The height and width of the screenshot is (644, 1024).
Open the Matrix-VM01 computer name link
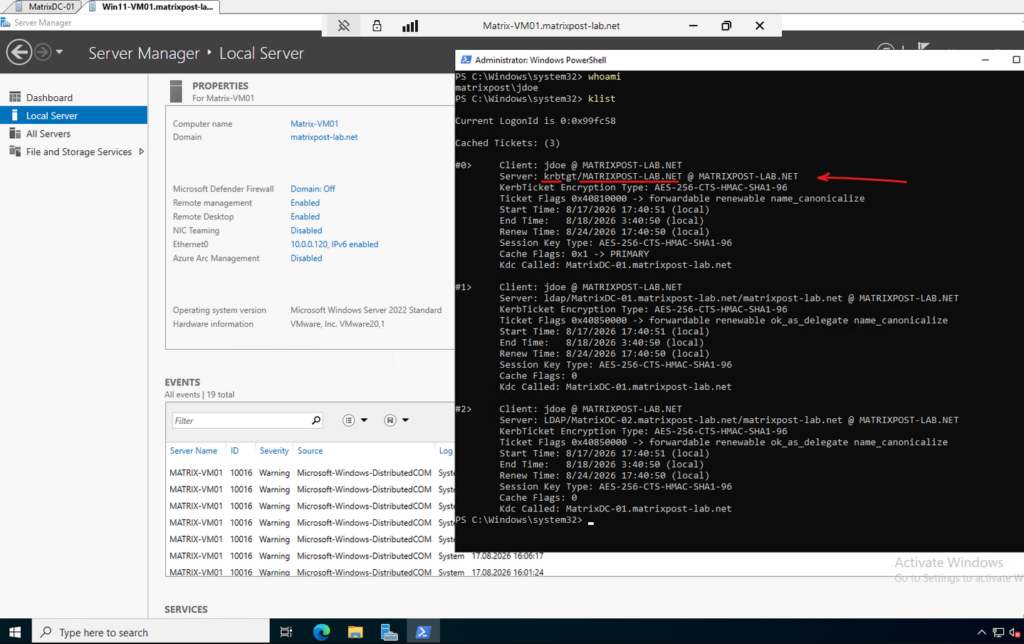pyautogui.click(x=314, y=123)
